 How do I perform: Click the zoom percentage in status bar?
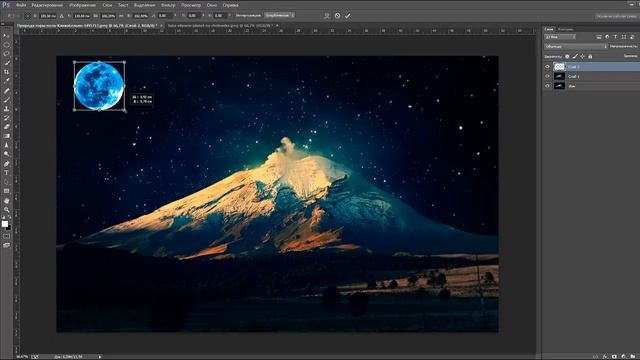pyautogui.click(x=22, y=357)
